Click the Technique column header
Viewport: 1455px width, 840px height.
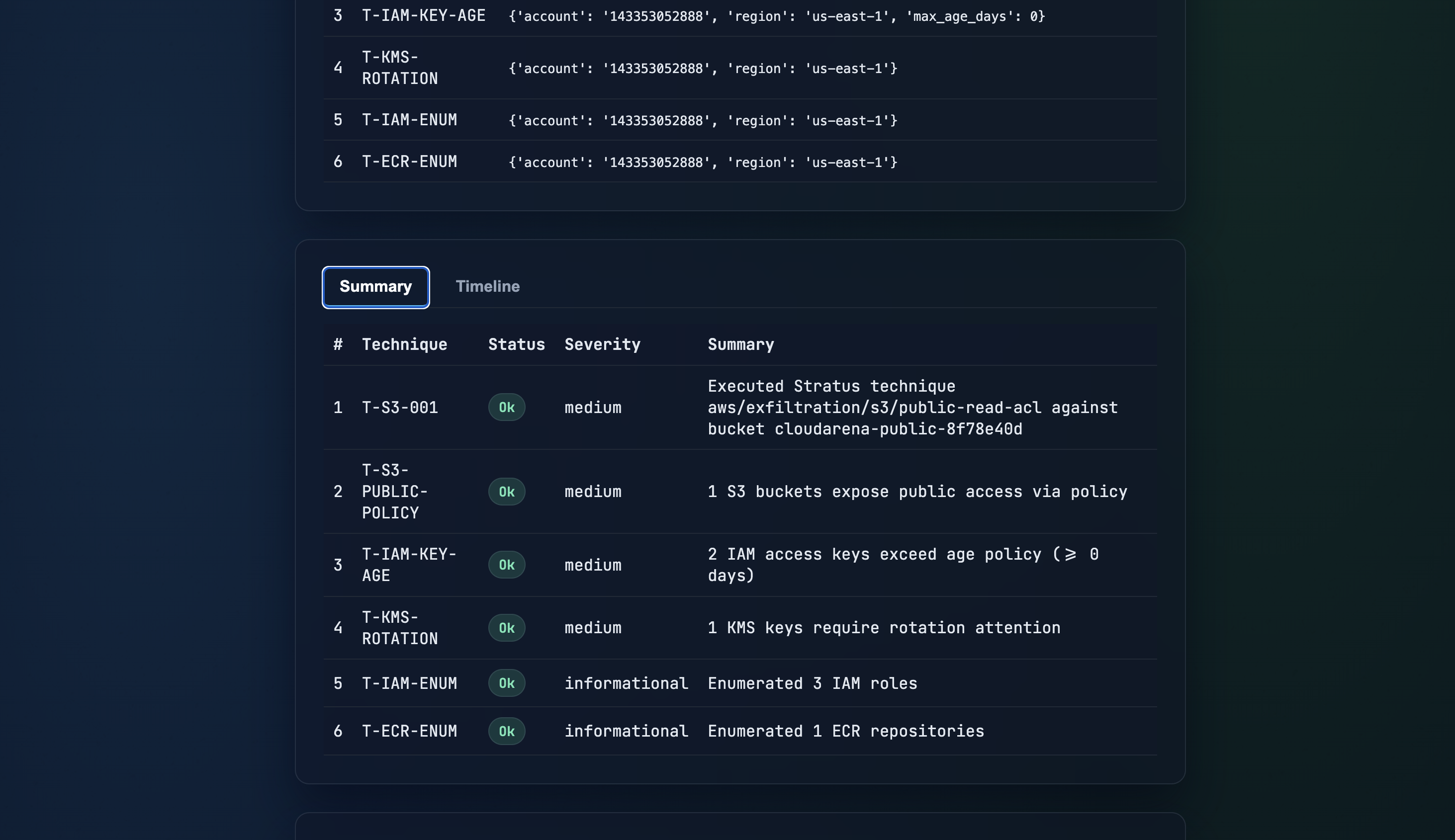pyautogui.click(x=404, y=344)
